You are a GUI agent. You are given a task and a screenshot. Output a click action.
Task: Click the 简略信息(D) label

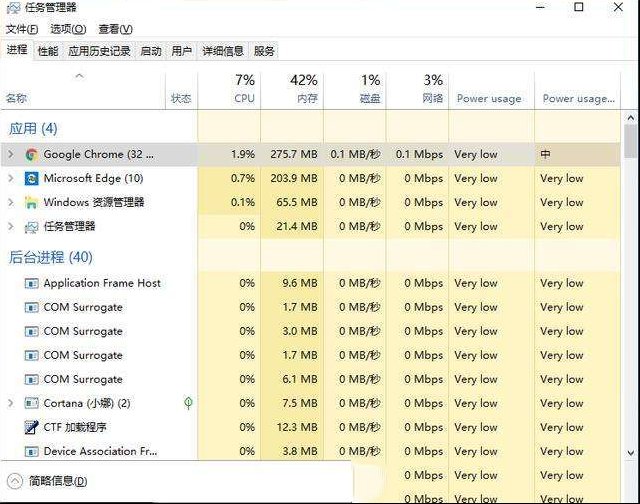(58, 481)
